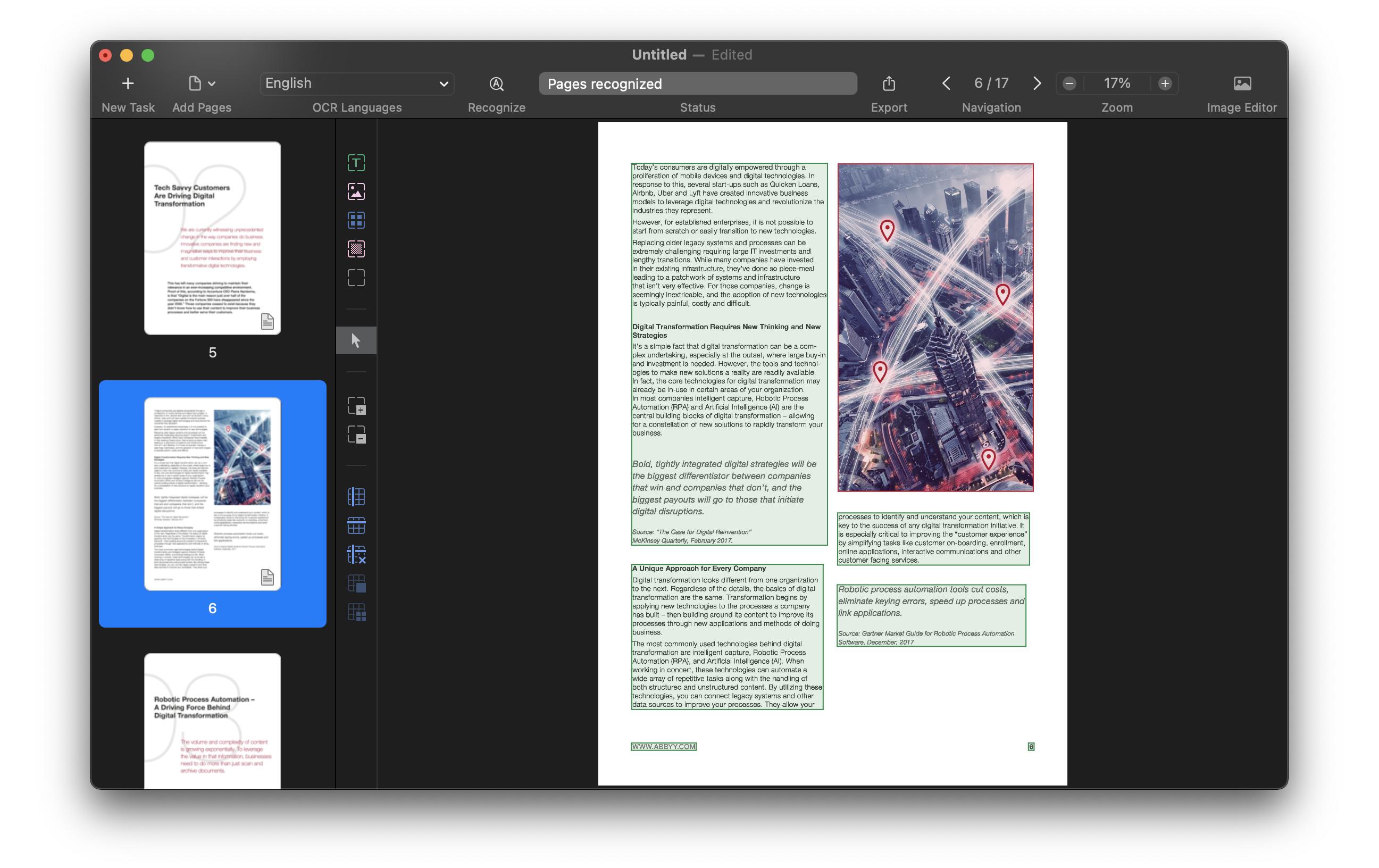This screenshot has height=868, width=1379.
Task: Open the Export share button
Action: (x=889, y=84)
